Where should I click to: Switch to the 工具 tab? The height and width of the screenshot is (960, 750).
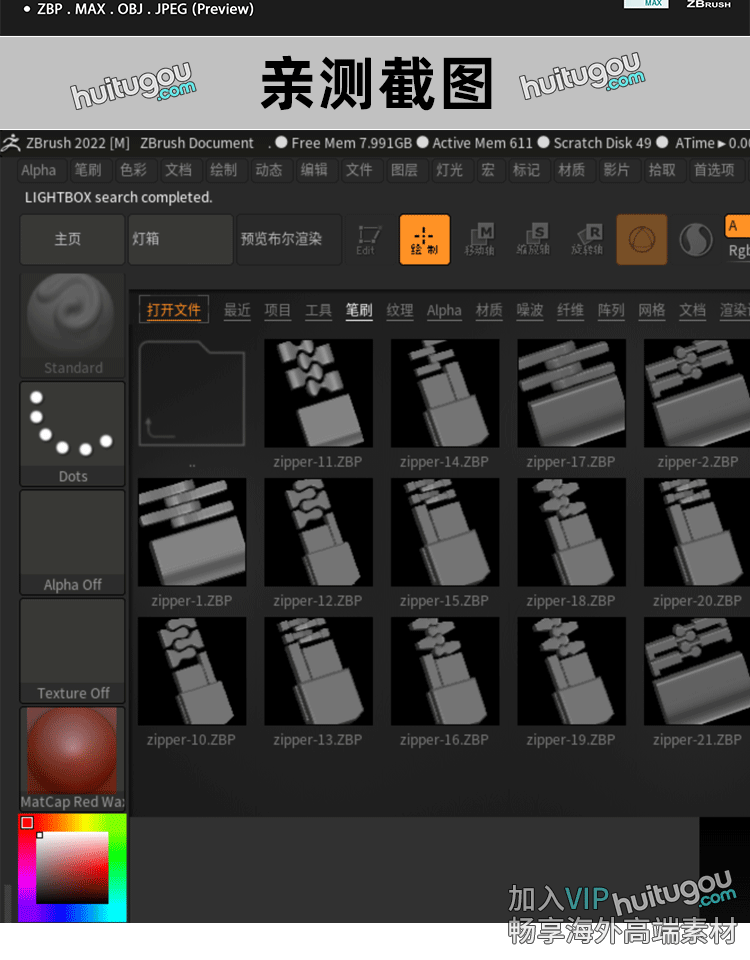coord(318,310)
